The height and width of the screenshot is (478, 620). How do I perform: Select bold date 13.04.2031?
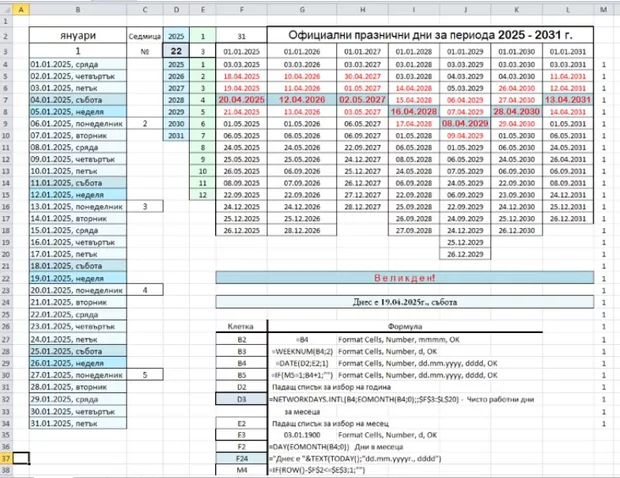[x=568, y=100]
